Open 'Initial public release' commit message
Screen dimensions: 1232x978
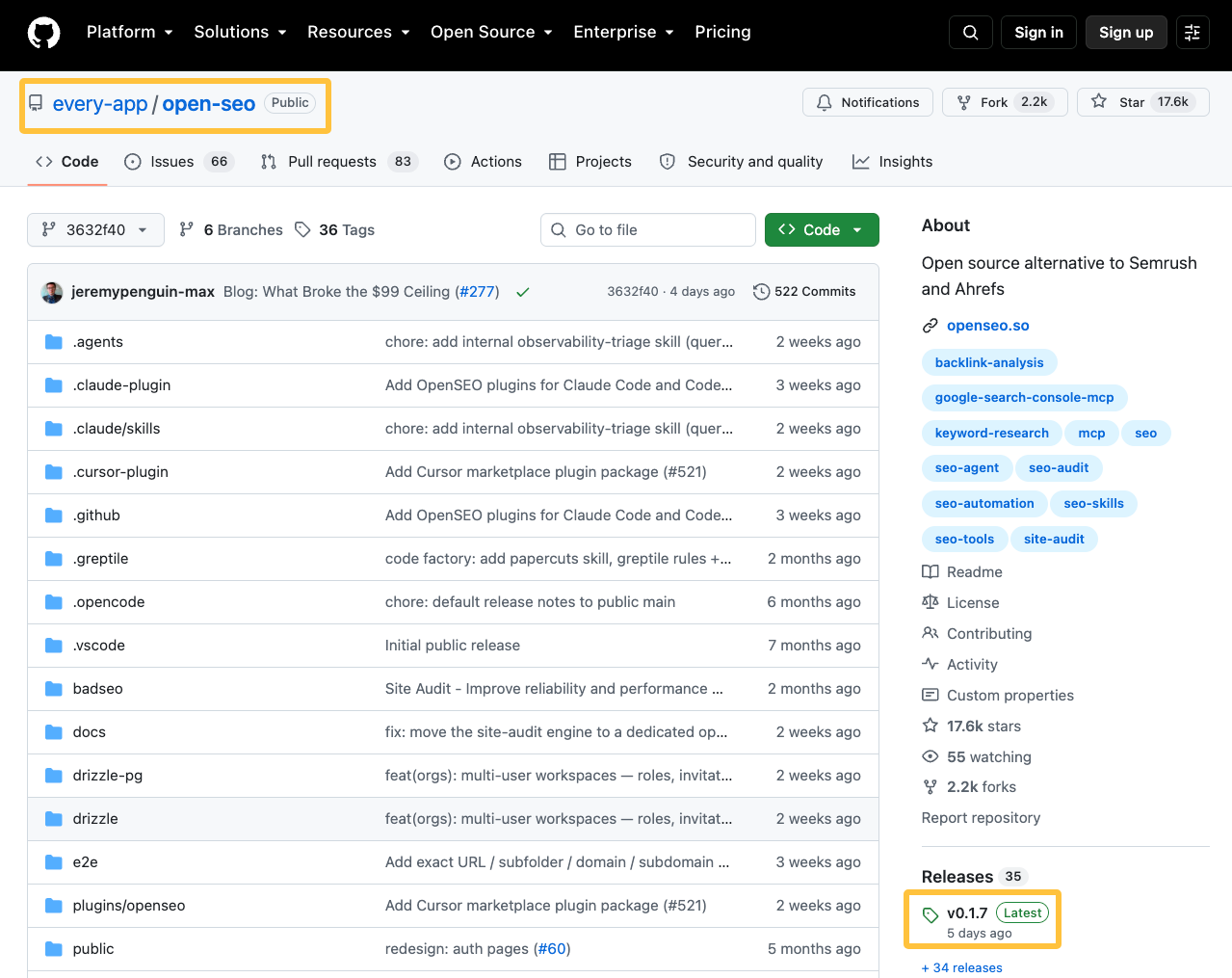pos(453,646)
